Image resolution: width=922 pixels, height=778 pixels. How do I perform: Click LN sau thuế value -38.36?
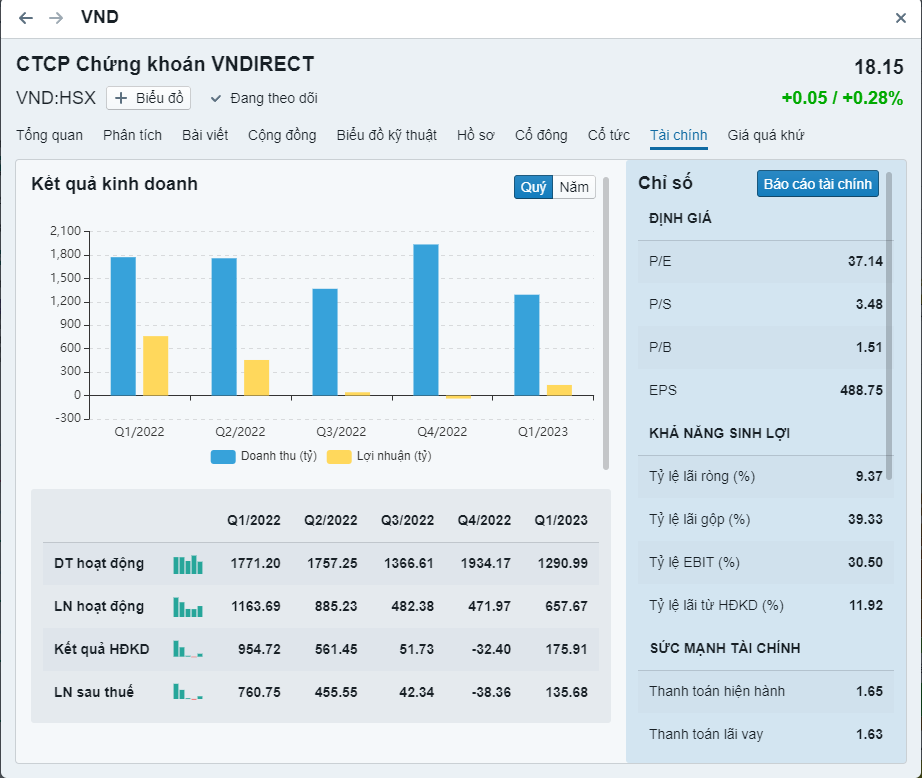491,692
